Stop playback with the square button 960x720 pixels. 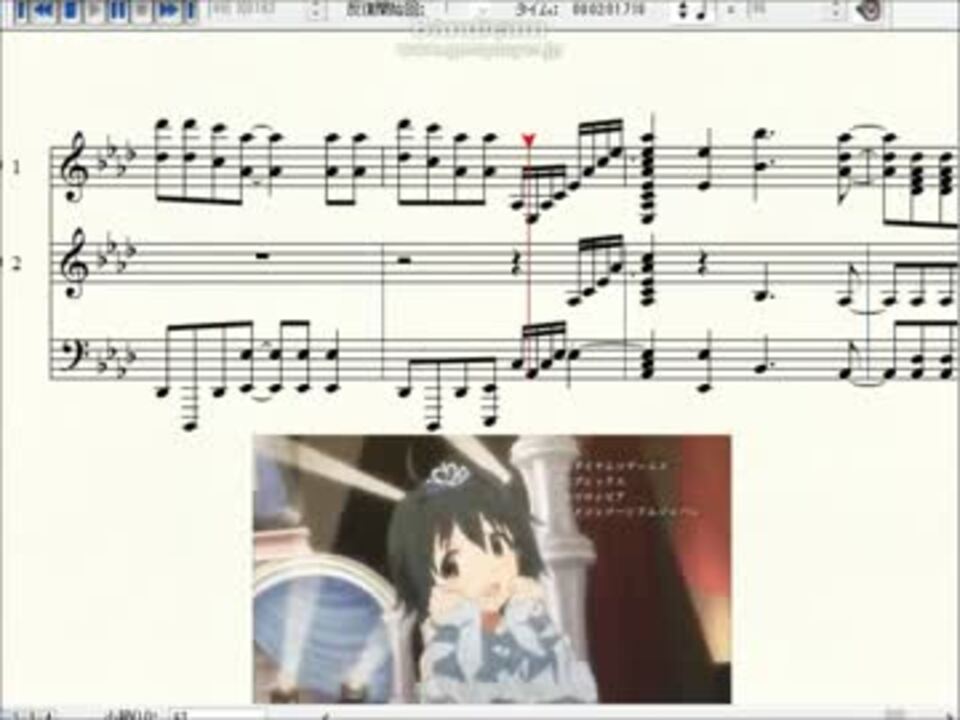point(70,10)
